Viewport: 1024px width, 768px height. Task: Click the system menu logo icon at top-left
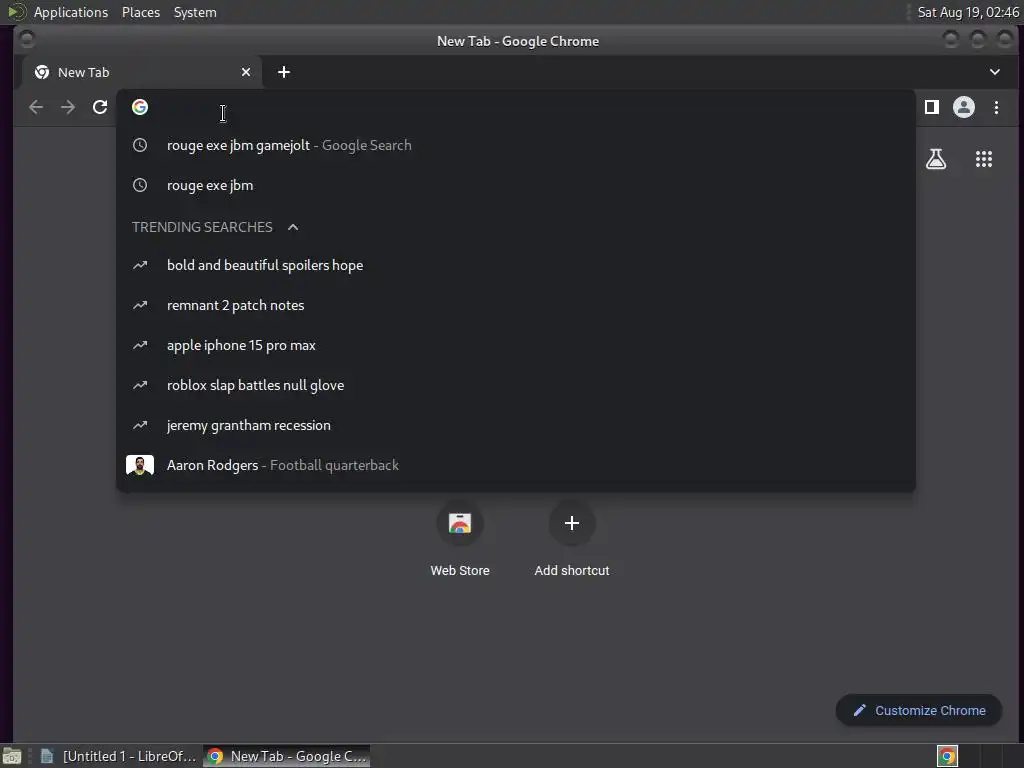tap(16, 12)
